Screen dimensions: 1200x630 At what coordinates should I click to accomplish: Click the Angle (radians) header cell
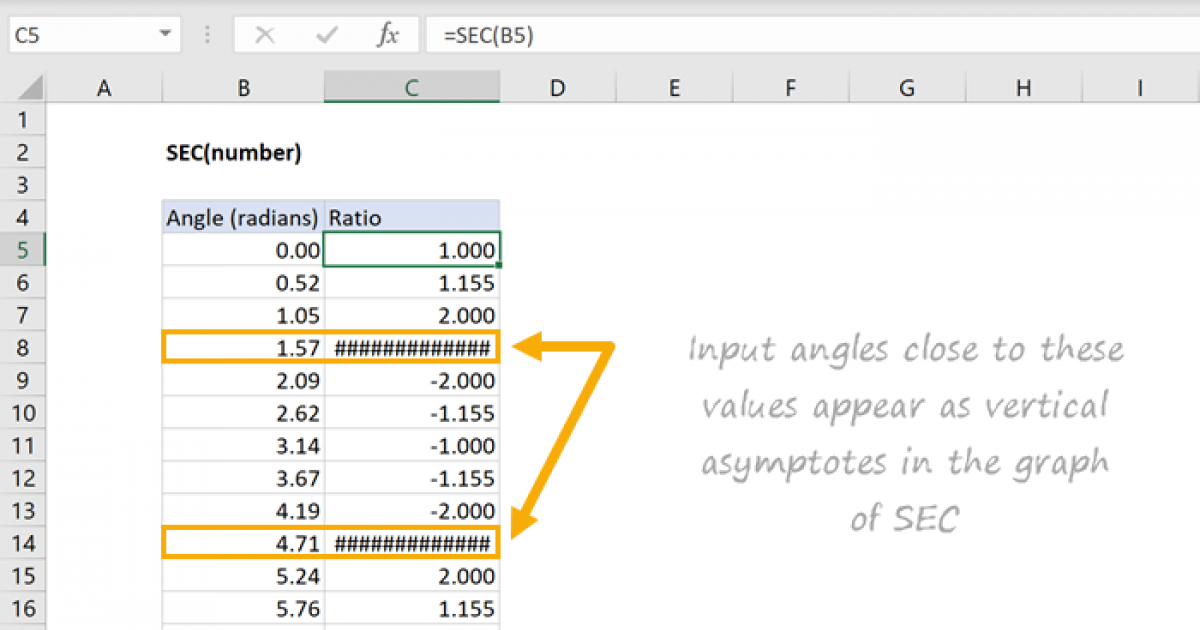coord(242,217)
